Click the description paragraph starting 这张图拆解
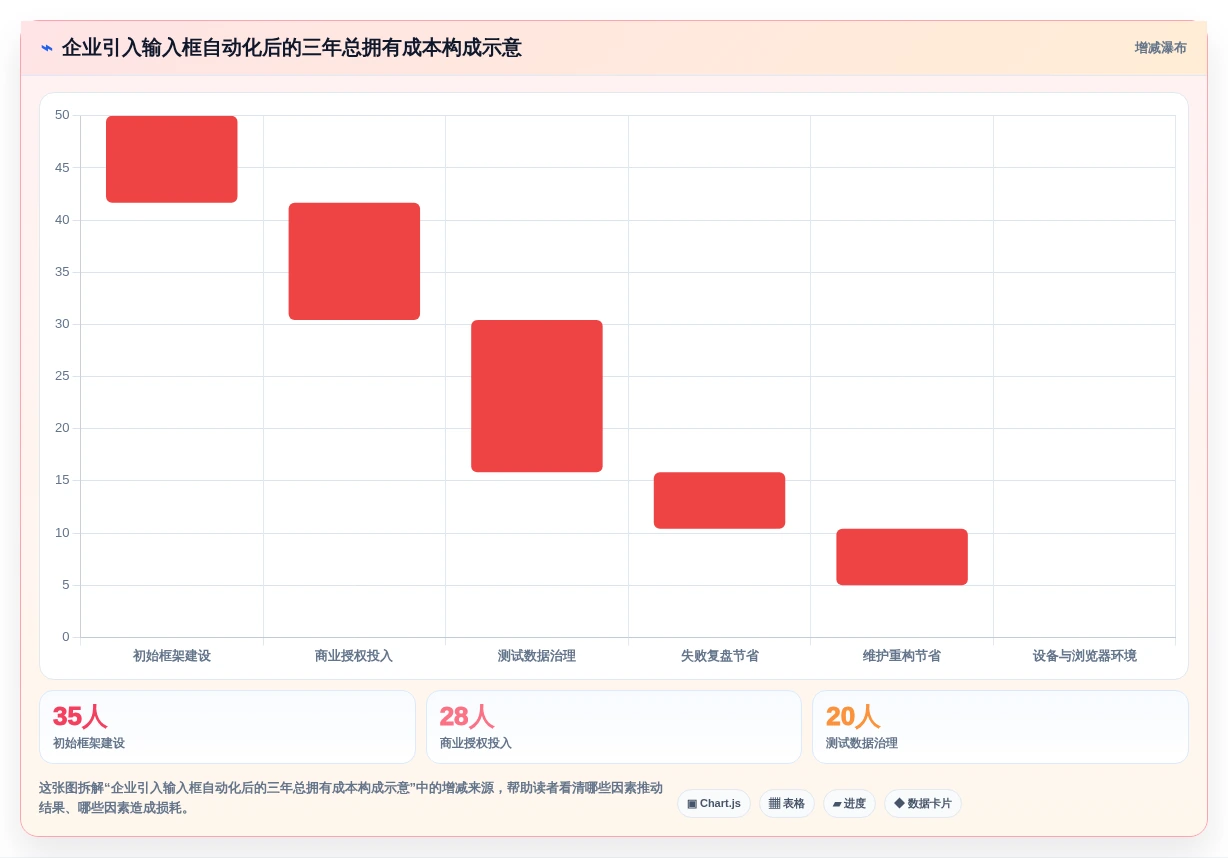1228x858 pixels. [x=351, y=798]
